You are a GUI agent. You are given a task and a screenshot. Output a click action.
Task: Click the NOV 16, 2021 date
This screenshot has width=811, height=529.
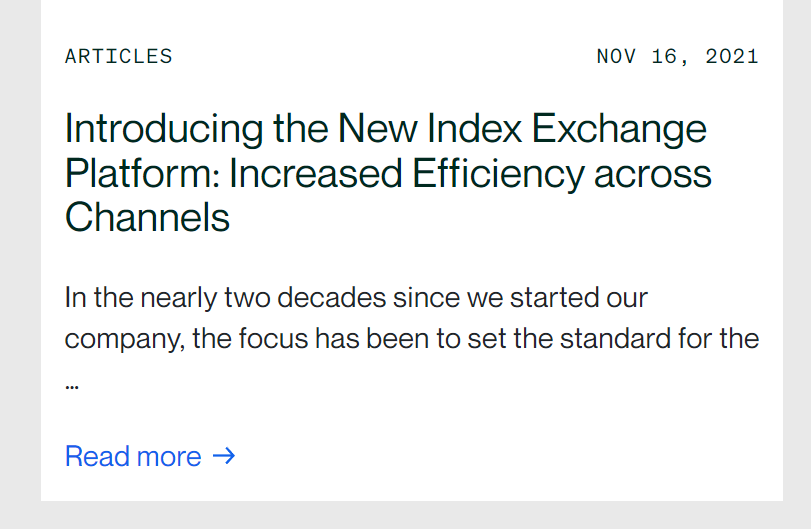tap(678, 56)
